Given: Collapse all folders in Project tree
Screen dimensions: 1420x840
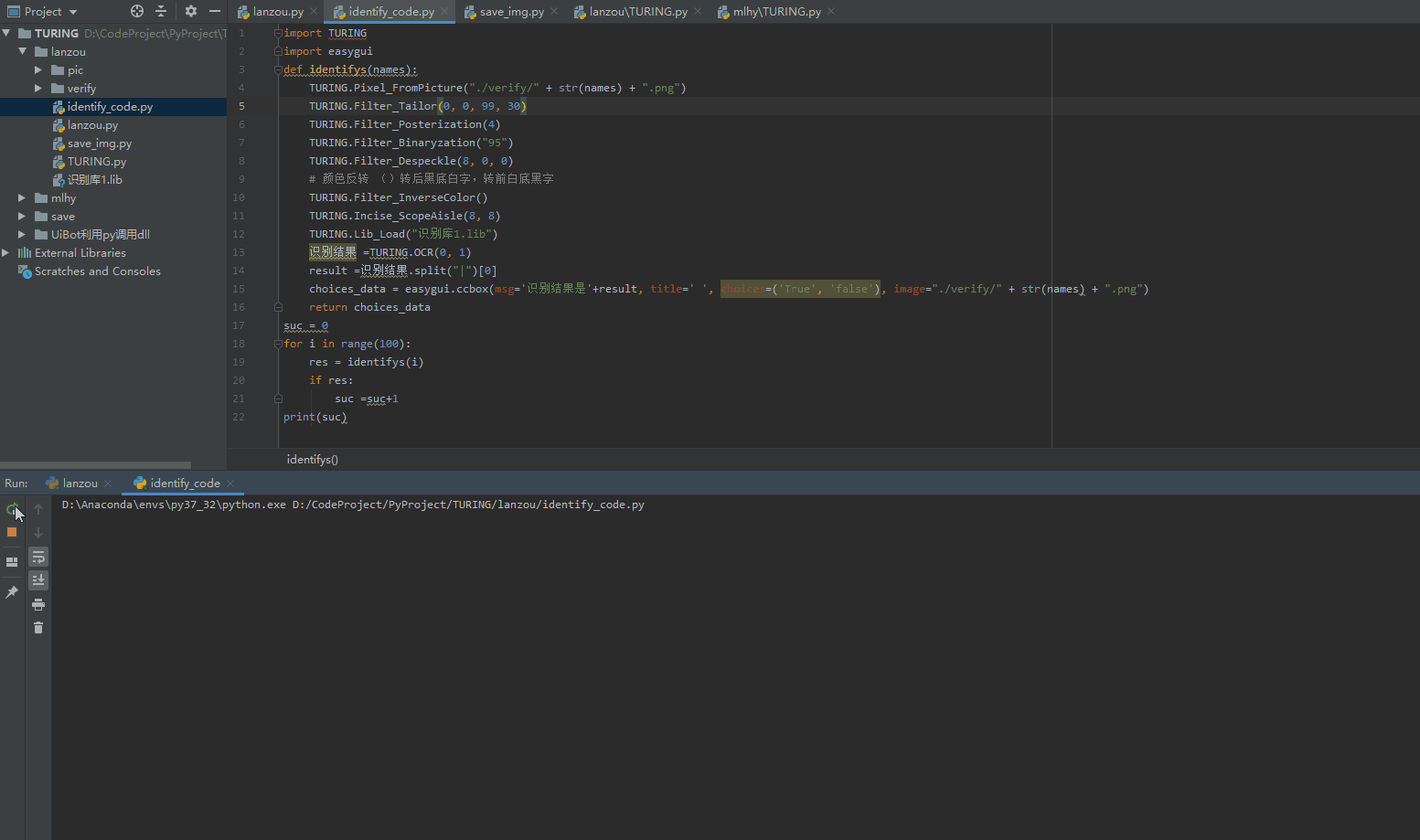Looking at the screenshot, I should click(x=160, y=11).
